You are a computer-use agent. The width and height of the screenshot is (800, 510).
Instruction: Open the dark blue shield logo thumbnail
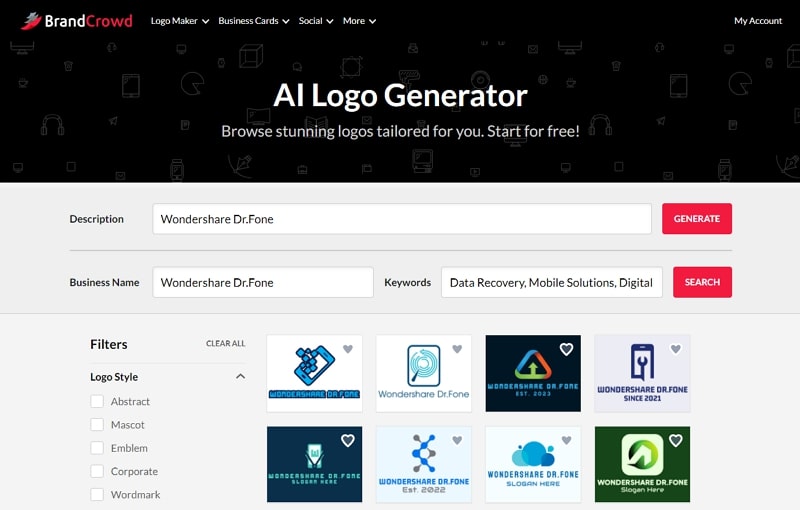point(314,464)
